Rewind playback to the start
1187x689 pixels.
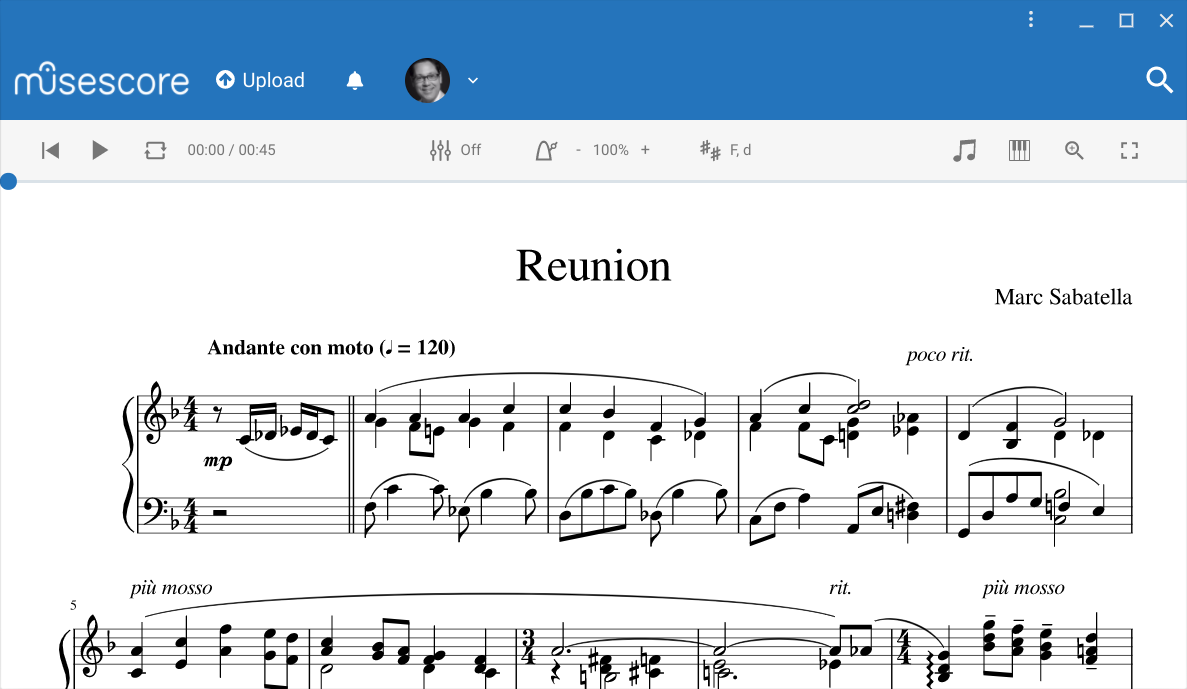click(50, 150)
